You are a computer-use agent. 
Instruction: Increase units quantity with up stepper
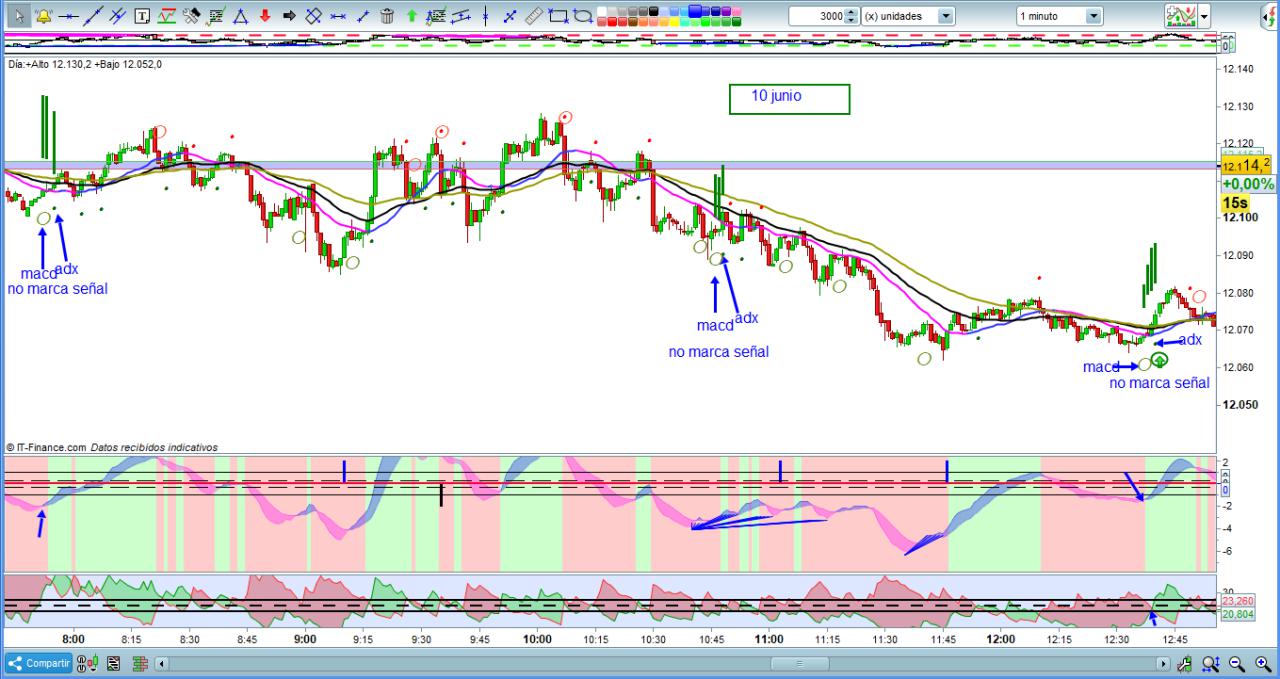click(x=852, y=12)
